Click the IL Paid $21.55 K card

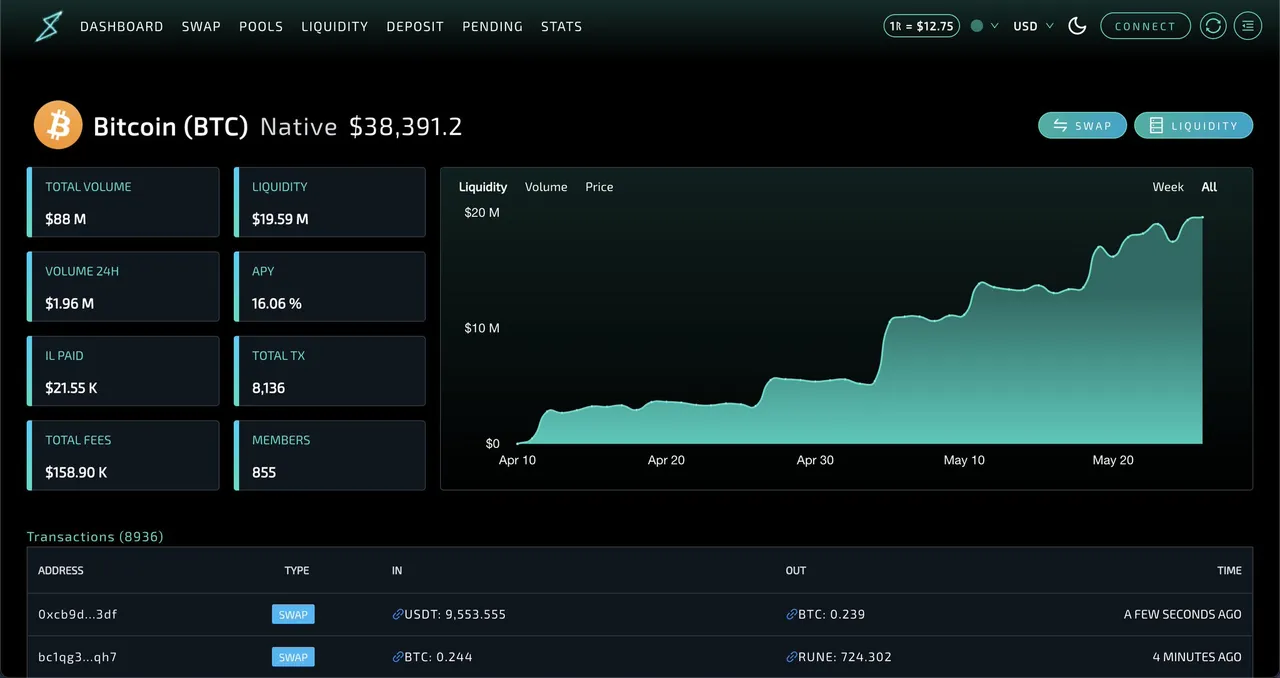tap(123, 371)
